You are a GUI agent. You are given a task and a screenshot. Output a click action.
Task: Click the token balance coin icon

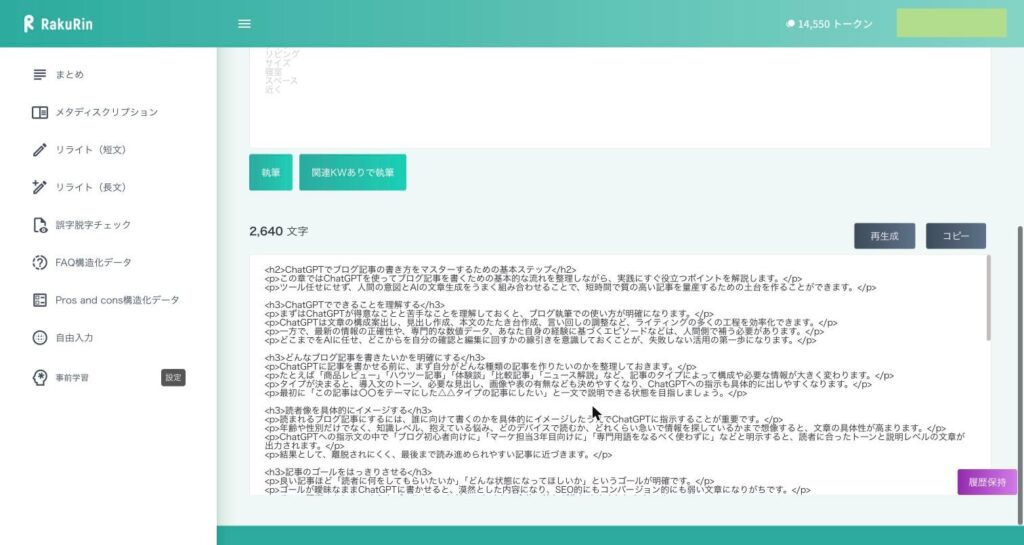coord(790,23)
